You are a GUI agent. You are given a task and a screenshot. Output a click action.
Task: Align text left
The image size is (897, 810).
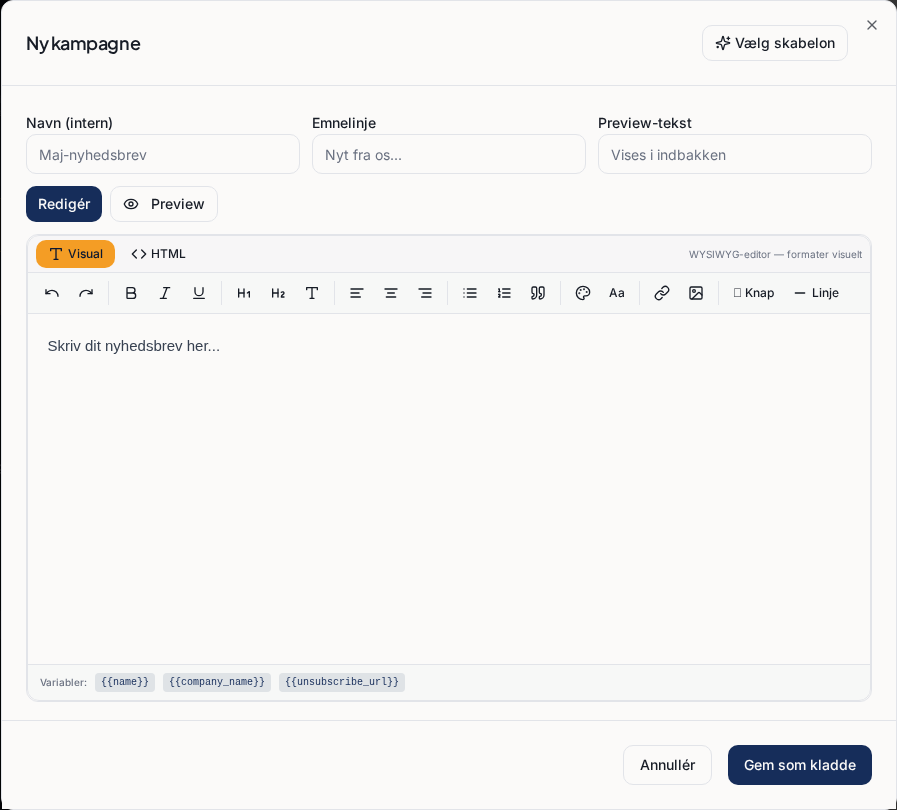pyautogui.click(x=356, y=293)
